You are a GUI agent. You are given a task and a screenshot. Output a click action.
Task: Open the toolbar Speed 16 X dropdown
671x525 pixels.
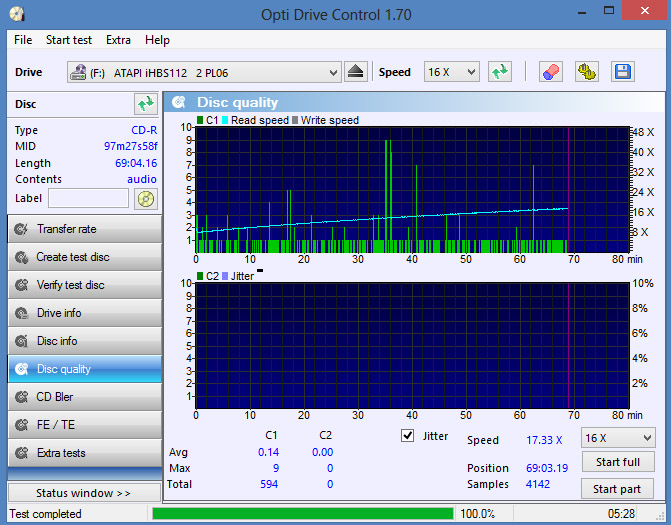[451, 72]
